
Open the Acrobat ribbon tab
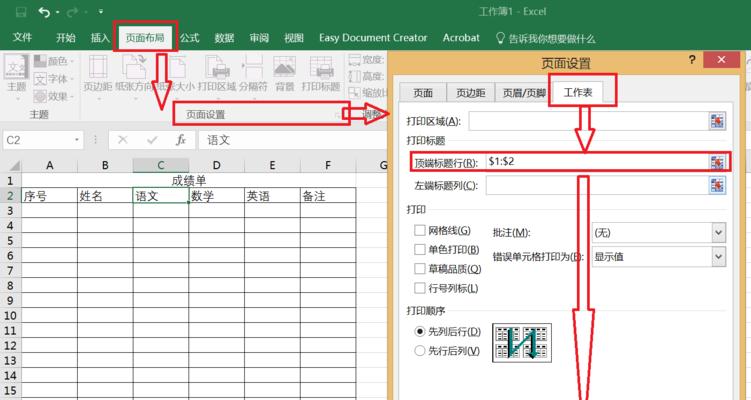(x=461, y=38)
